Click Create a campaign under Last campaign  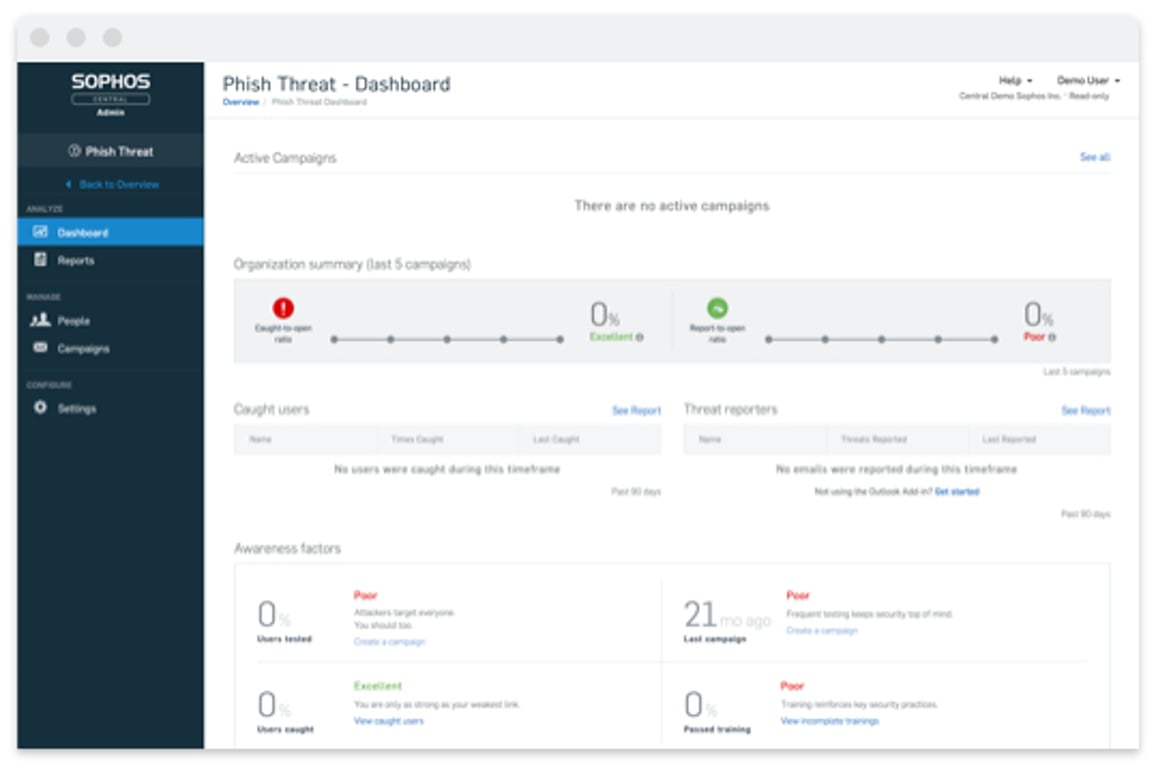pos(822,631)
